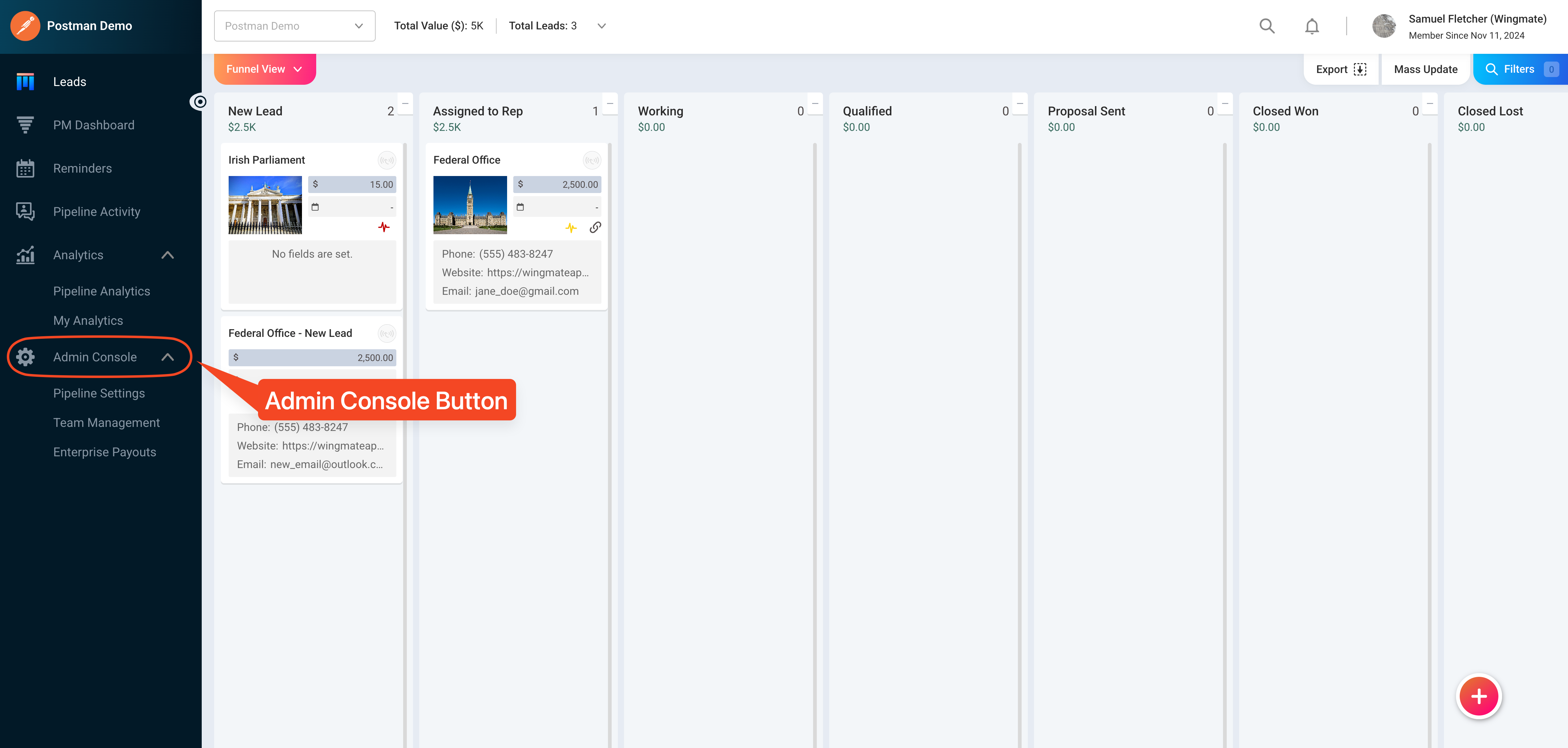Click the Analytics chart icon
Viewport: 1568px width, 748px height.
[x=25, y=255]
